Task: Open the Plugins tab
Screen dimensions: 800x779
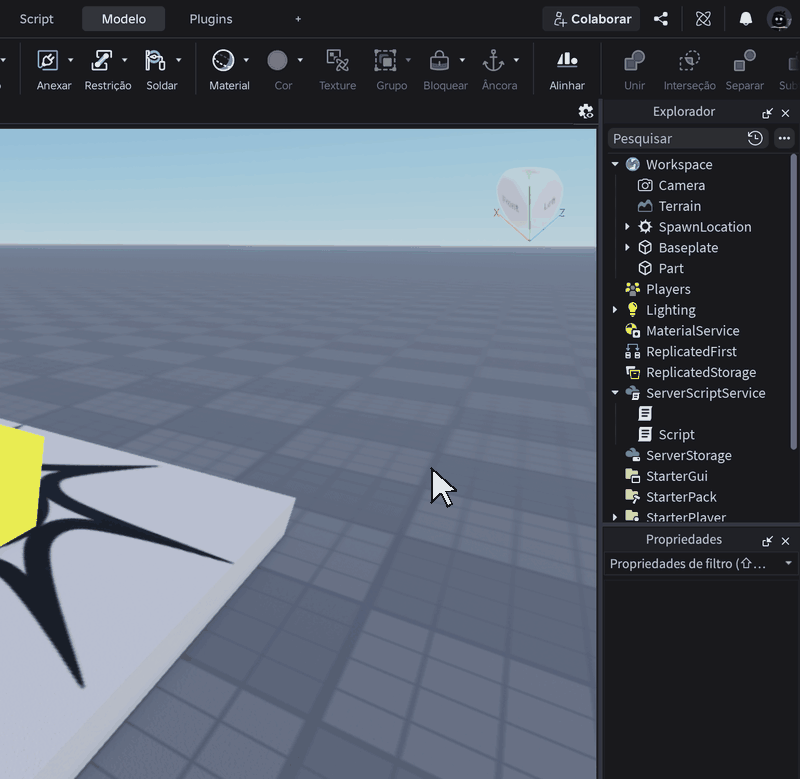Action: [211, 19]
